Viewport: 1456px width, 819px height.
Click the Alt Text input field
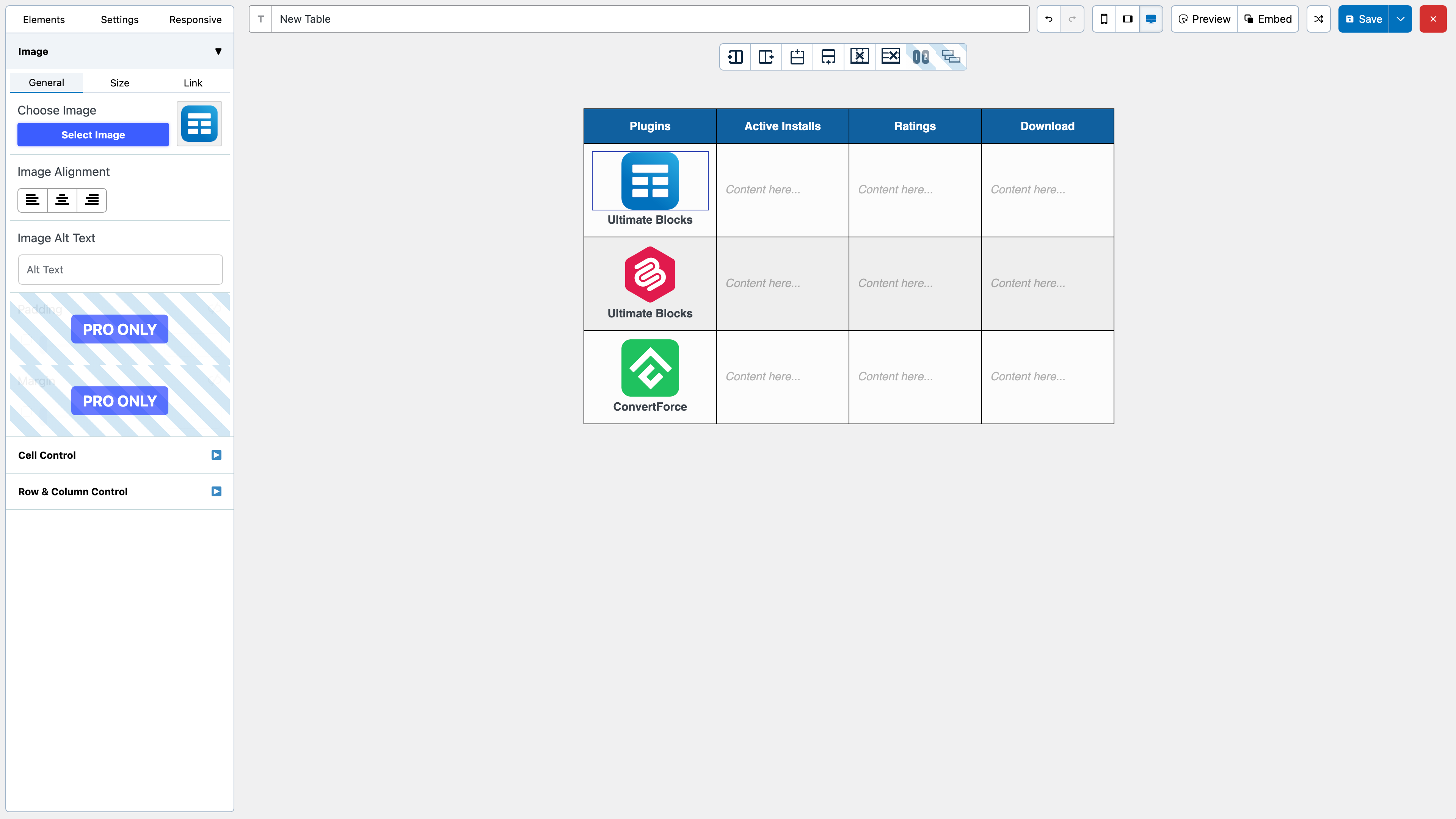pos(121,270)
